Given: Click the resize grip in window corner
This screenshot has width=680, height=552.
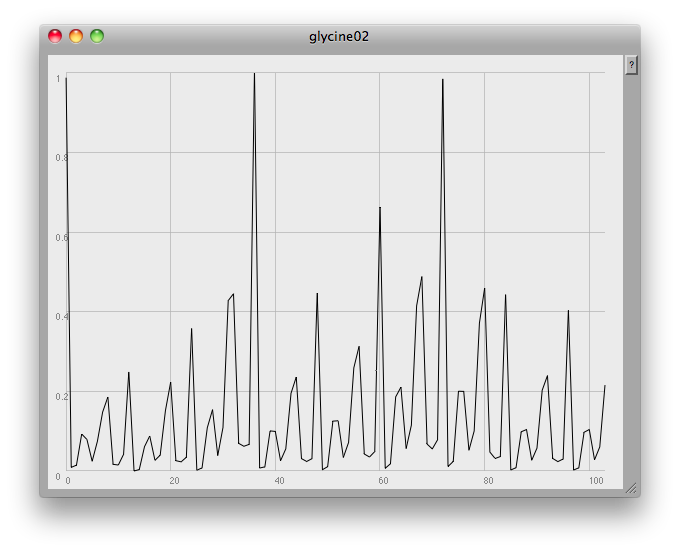Looking at the screenshot, I should coord(630,487).
